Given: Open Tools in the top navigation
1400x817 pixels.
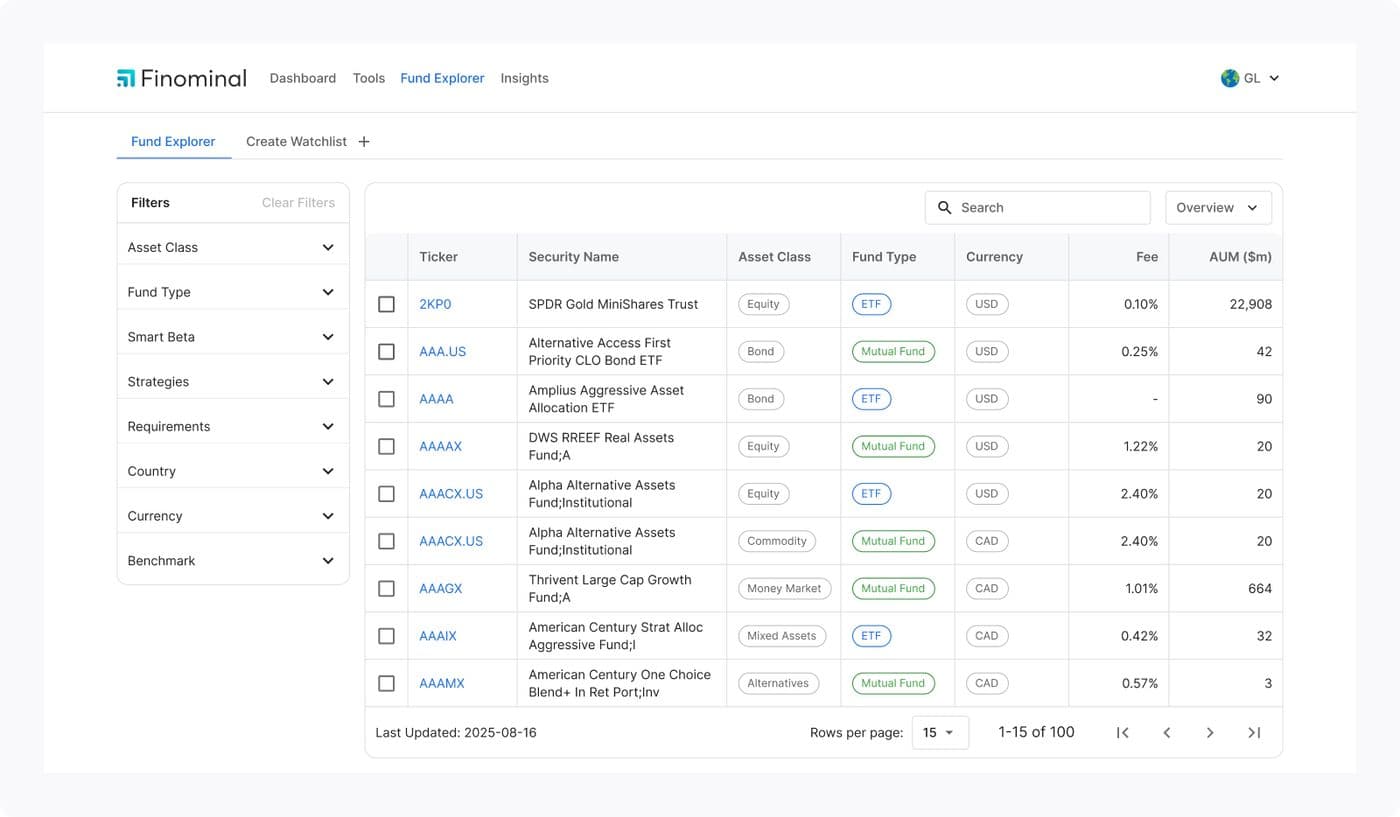Looking at the screenshot, I should tap(369, 78).
